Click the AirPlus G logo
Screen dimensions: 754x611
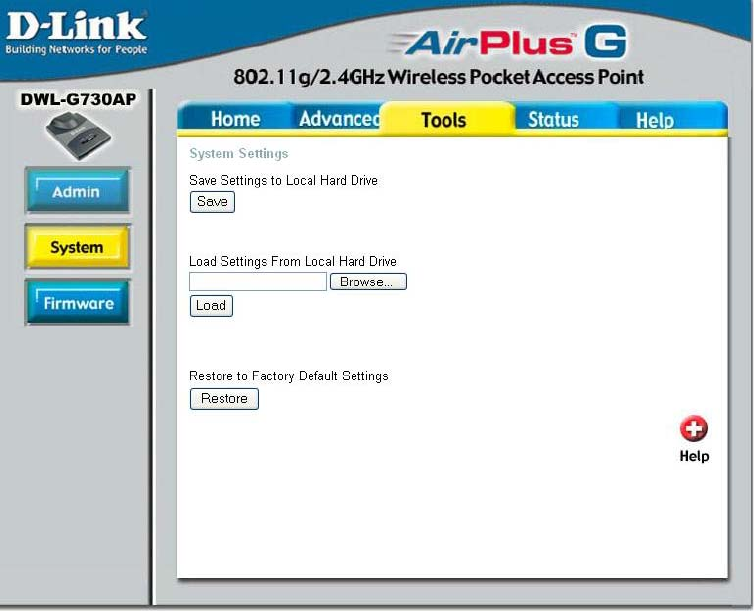[507, 42]
